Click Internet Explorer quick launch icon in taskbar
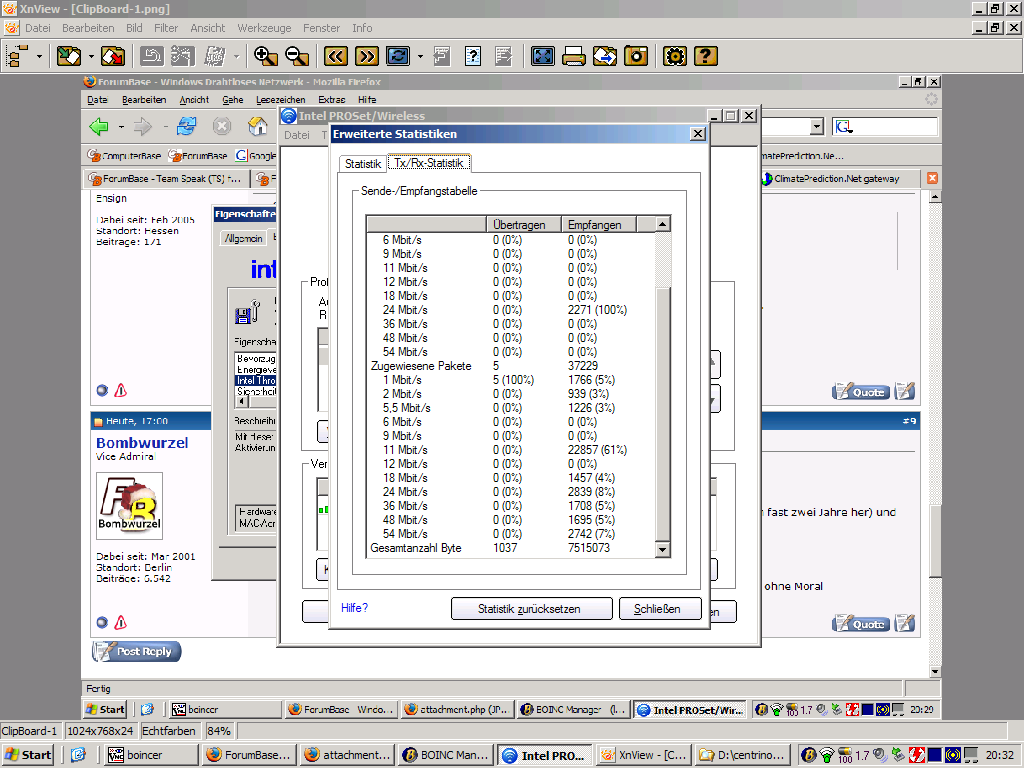The height and width of the screenshot is (768, 1024). (x=78, y=755)
